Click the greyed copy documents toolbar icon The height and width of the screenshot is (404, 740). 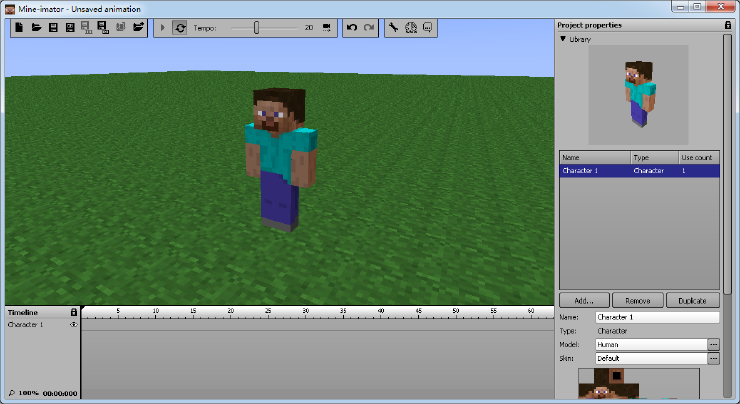[121, 27]
